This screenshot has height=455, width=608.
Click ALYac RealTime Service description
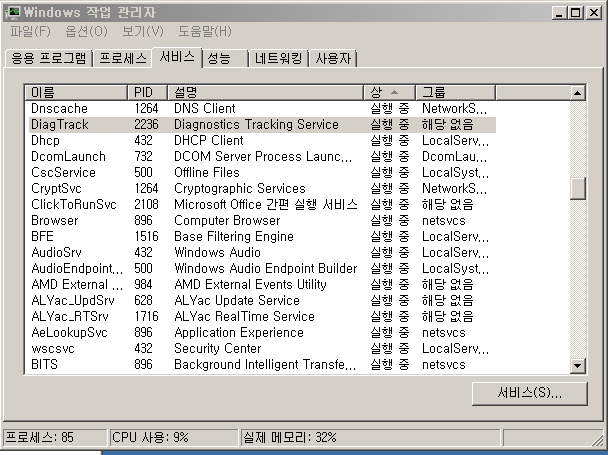coord(244,316)
